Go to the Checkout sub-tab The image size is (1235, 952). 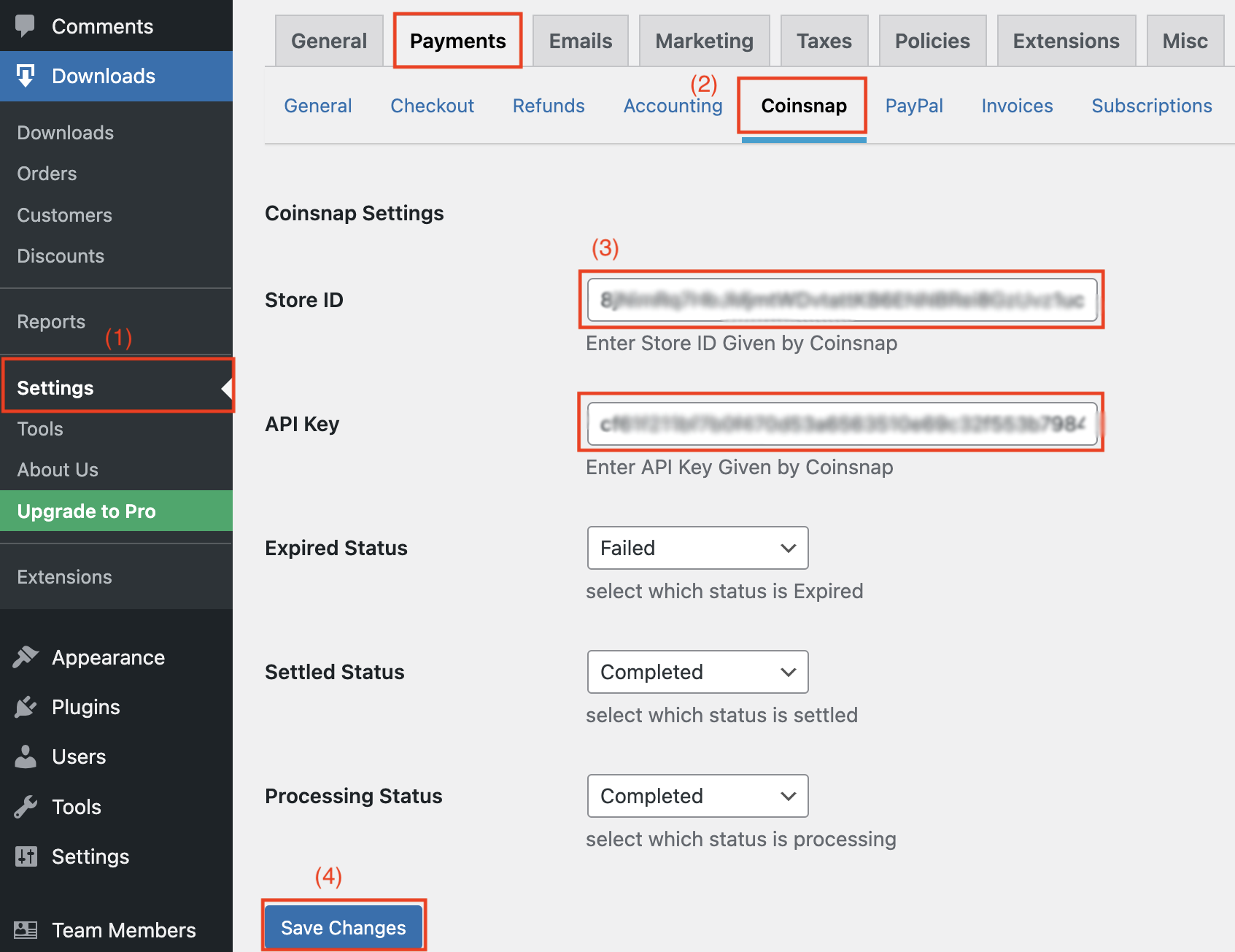click(x=432, y=106)
